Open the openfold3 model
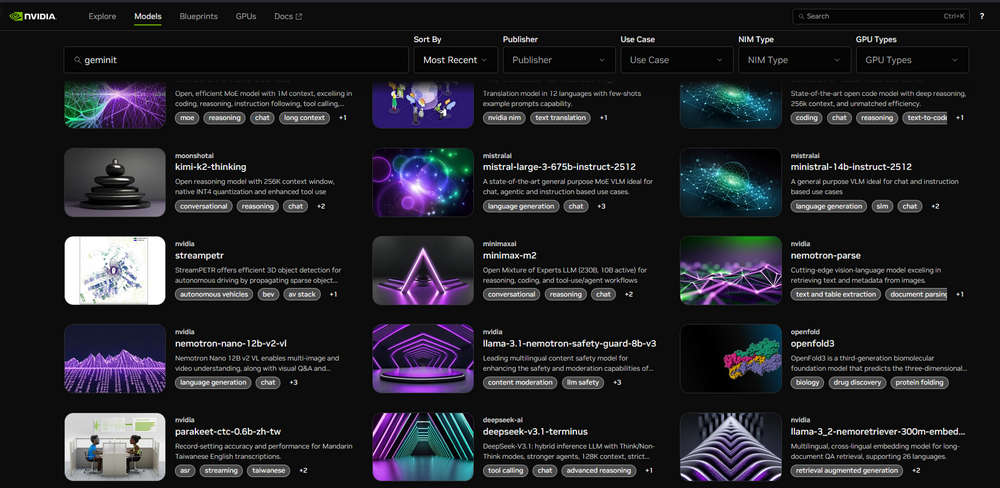The height and width of the screenshot is (488, 1000). pyautogui.click(x=813, y=344)
